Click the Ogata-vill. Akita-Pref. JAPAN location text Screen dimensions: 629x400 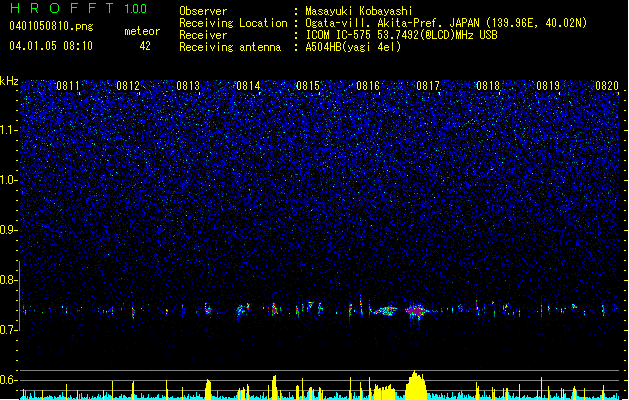tap(446, 23)
